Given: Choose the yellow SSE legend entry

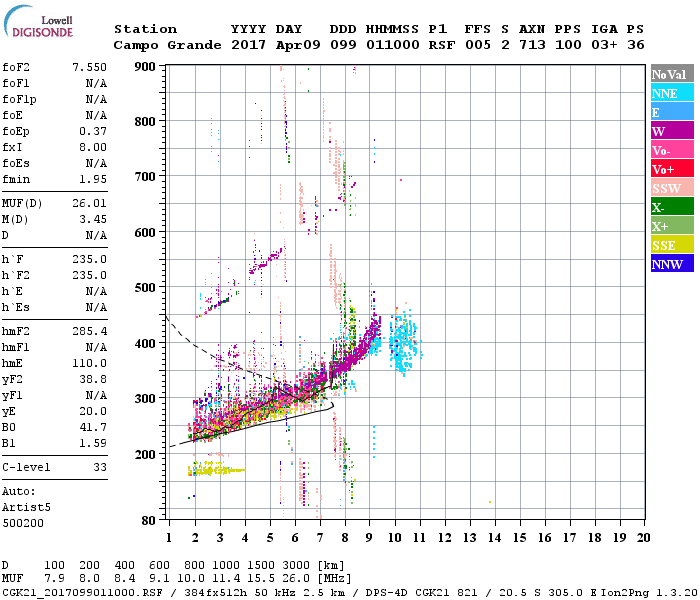Looking at the screenshot, I should (672, 245).
